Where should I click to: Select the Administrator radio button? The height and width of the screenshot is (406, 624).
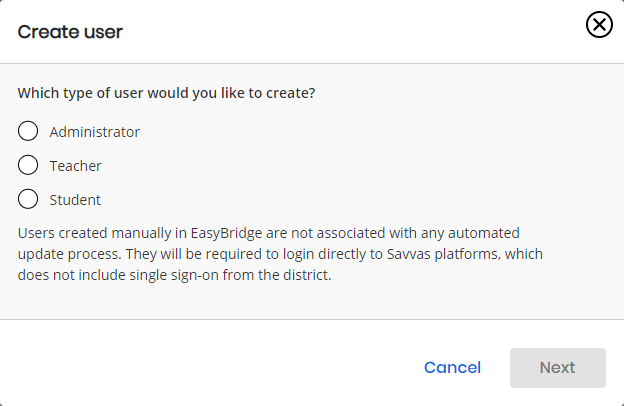(x=28, y=131)
